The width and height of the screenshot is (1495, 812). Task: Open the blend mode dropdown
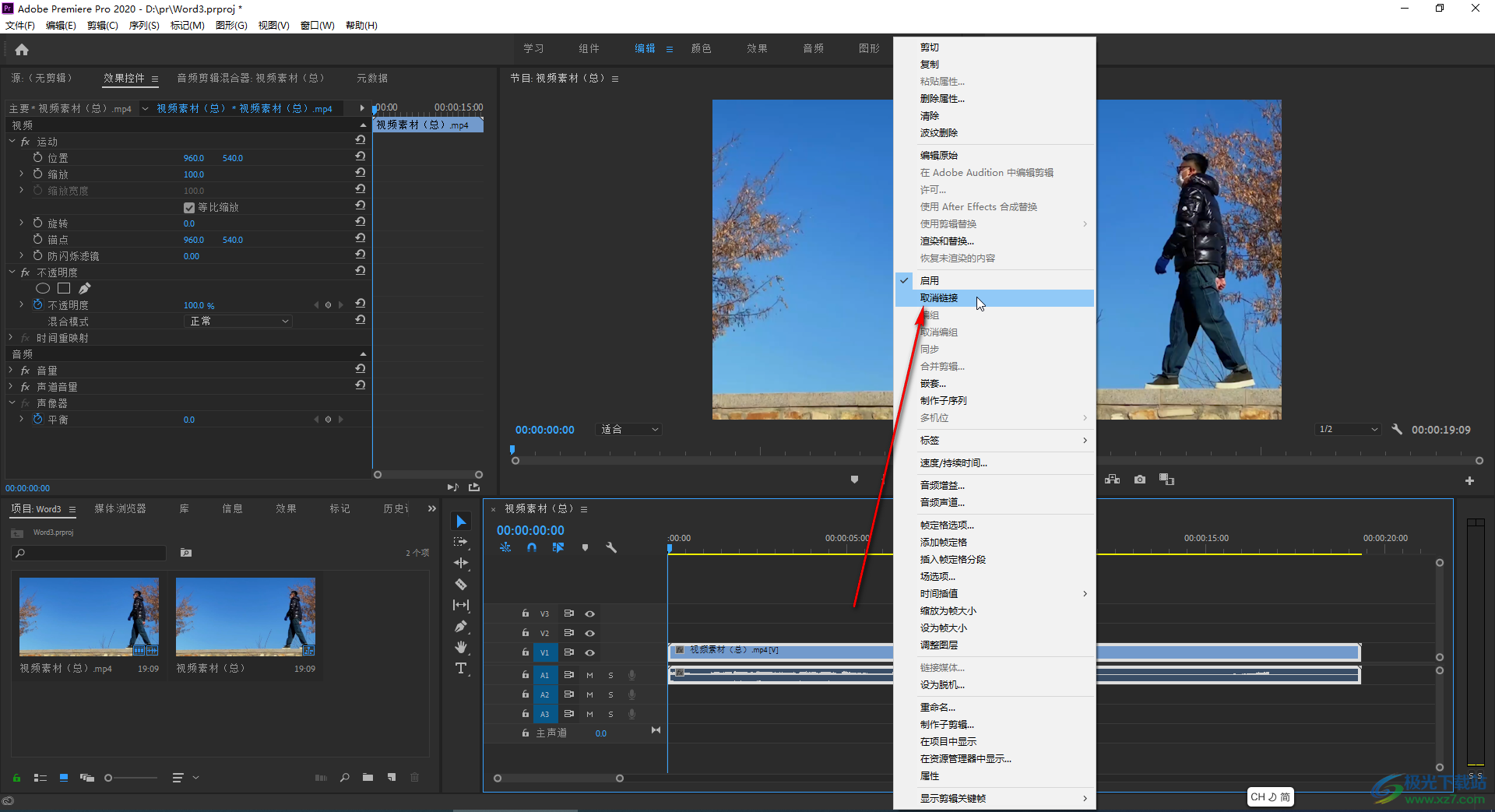point(238,321)
